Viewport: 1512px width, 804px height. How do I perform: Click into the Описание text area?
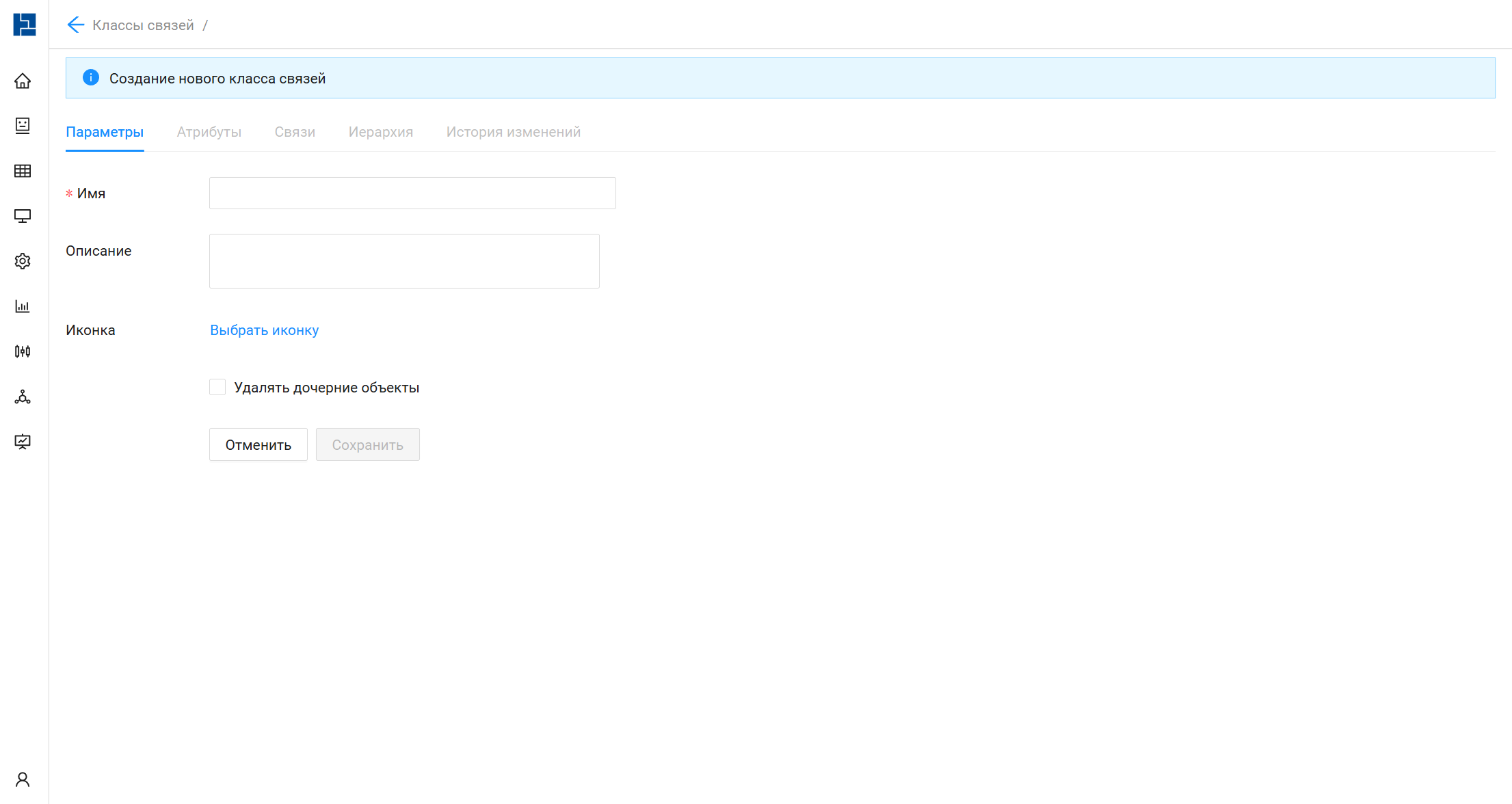pos(404,261)
